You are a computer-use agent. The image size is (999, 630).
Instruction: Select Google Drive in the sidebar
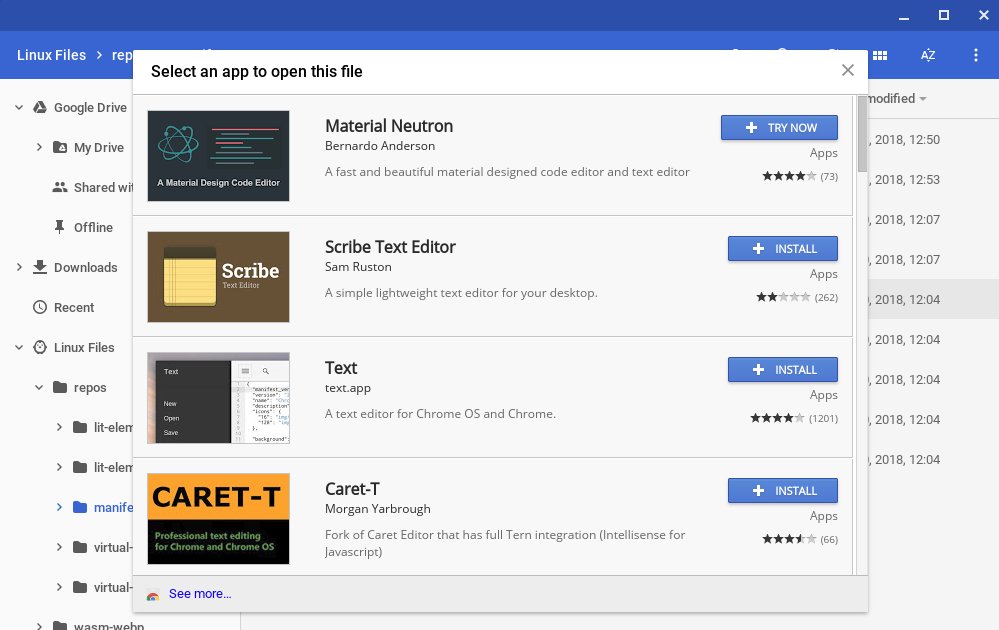click(90, 108)
